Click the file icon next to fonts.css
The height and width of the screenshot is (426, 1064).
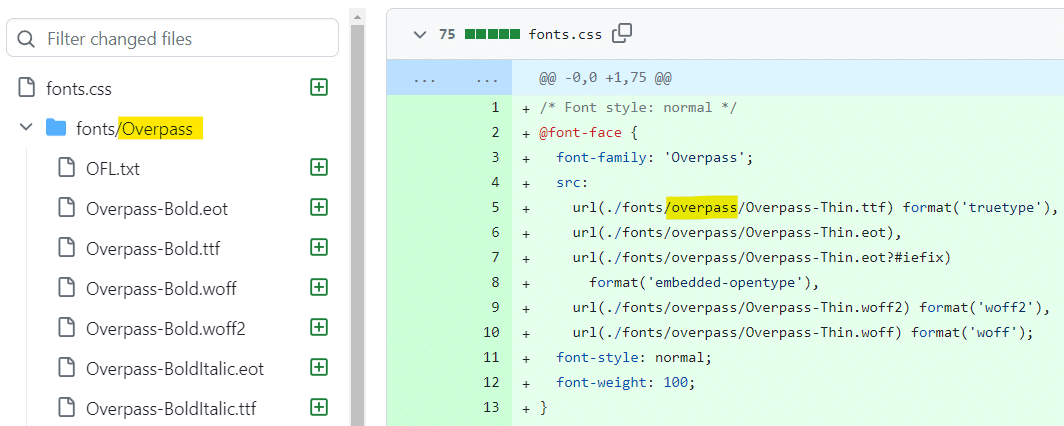pos(26,88)
